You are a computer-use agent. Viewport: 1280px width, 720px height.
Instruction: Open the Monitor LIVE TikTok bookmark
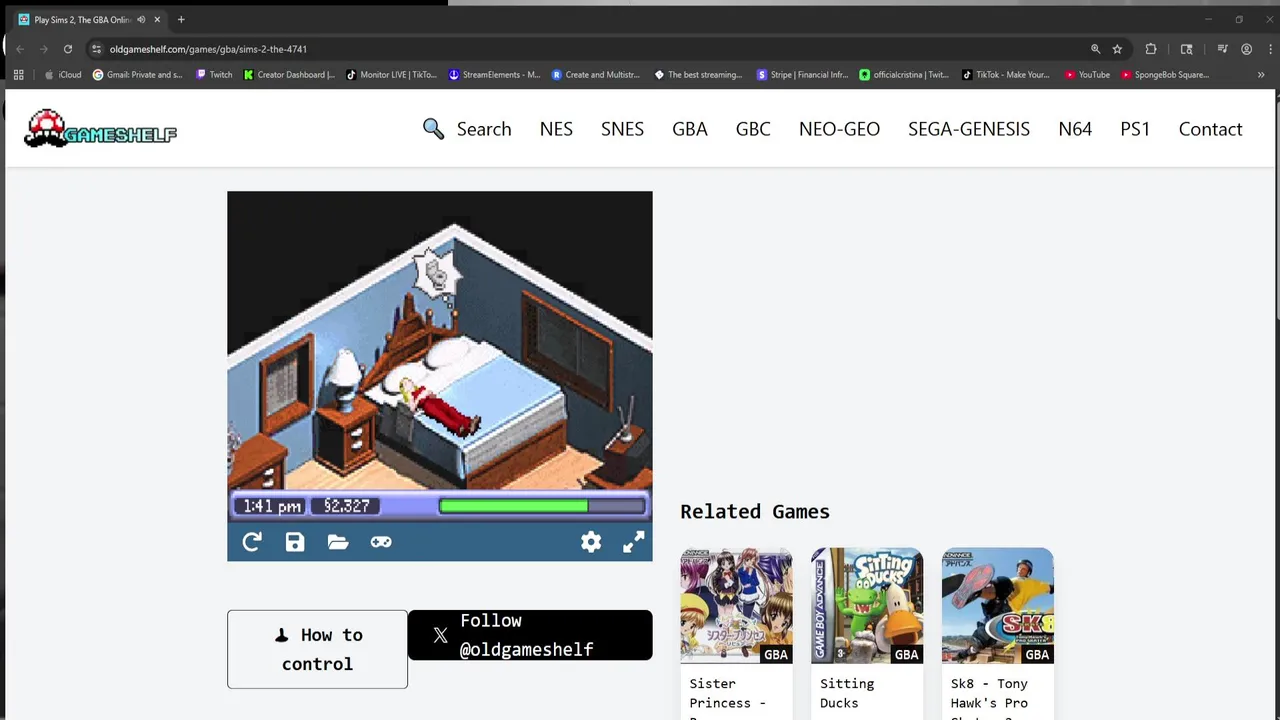click(391, 75)
